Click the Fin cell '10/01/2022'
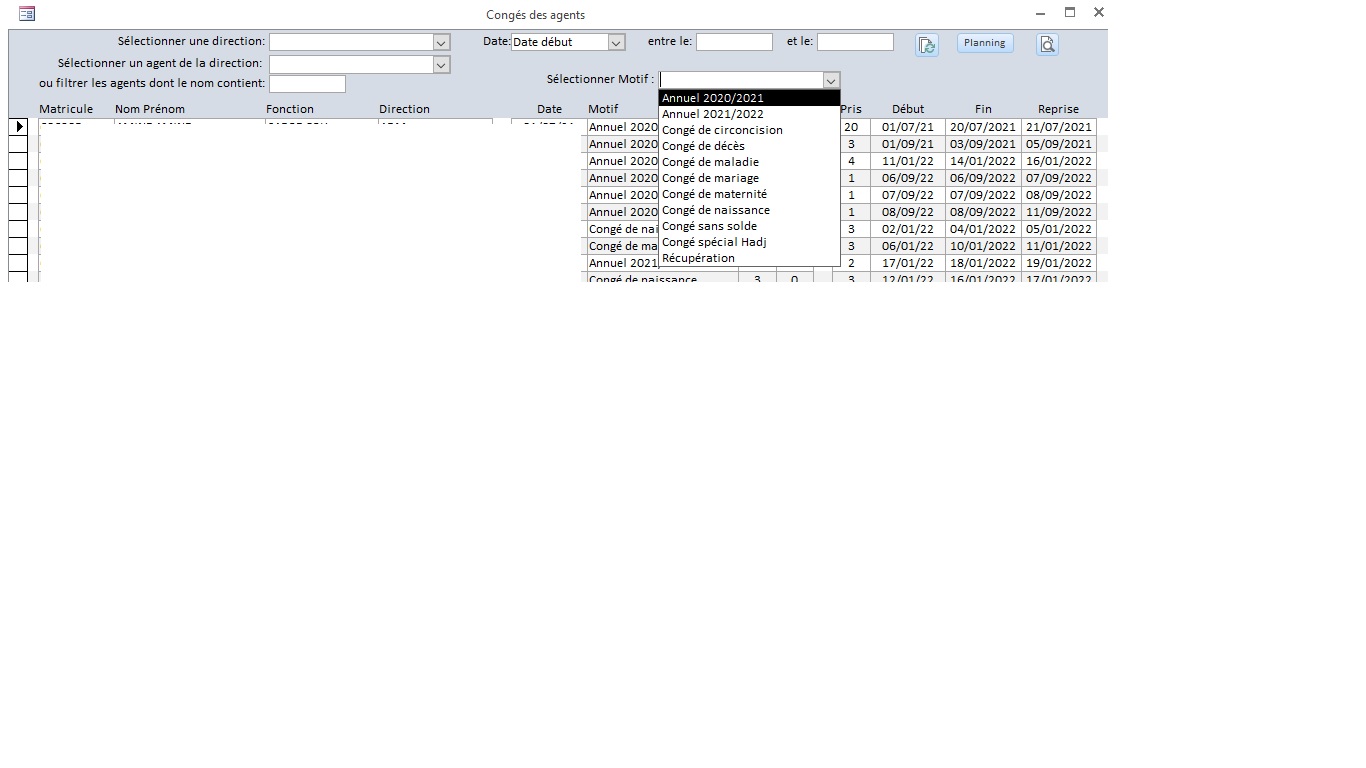The height and width of the screenshot is (768, 1366). [x=983, y=246]
